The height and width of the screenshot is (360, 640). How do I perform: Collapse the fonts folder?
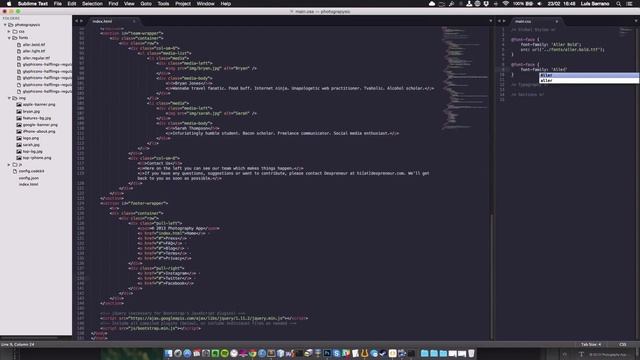[9, 38]
